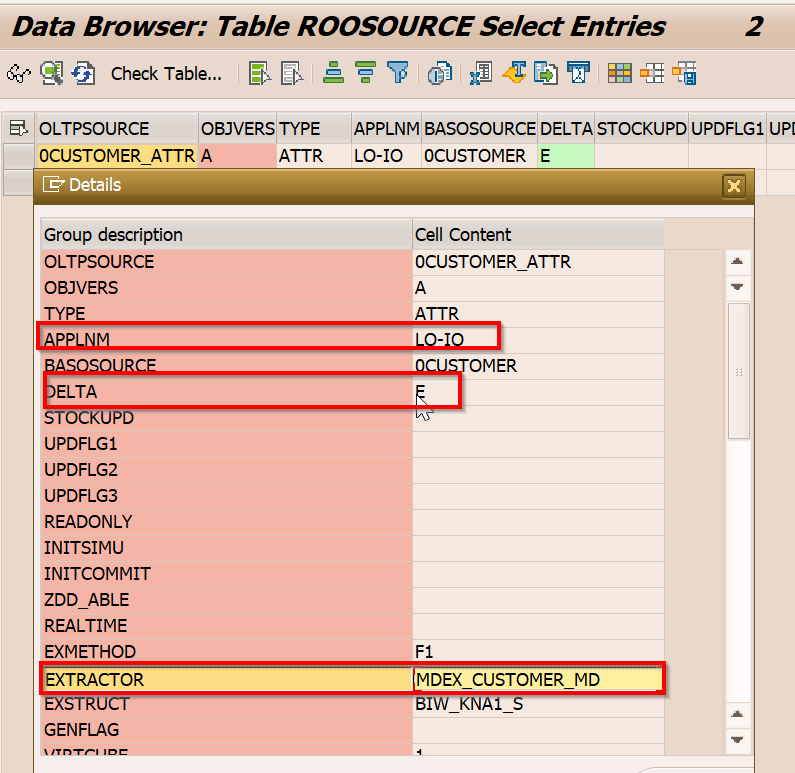Click the select-all-rows icon in table corner
Viewport: 795px width, 773px height.
coord(18,128)
